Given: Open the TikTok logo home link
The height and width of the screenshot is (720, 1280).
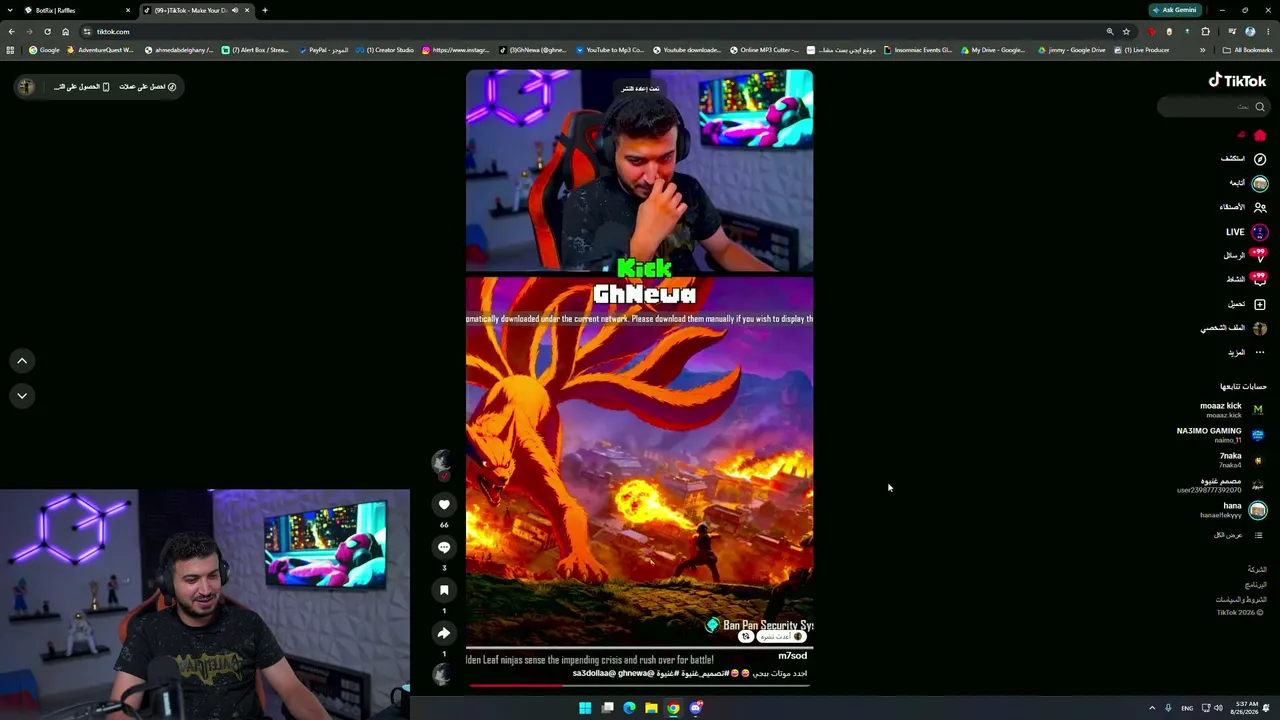Looking at the screenshot, I should [x=1237, y=81].
